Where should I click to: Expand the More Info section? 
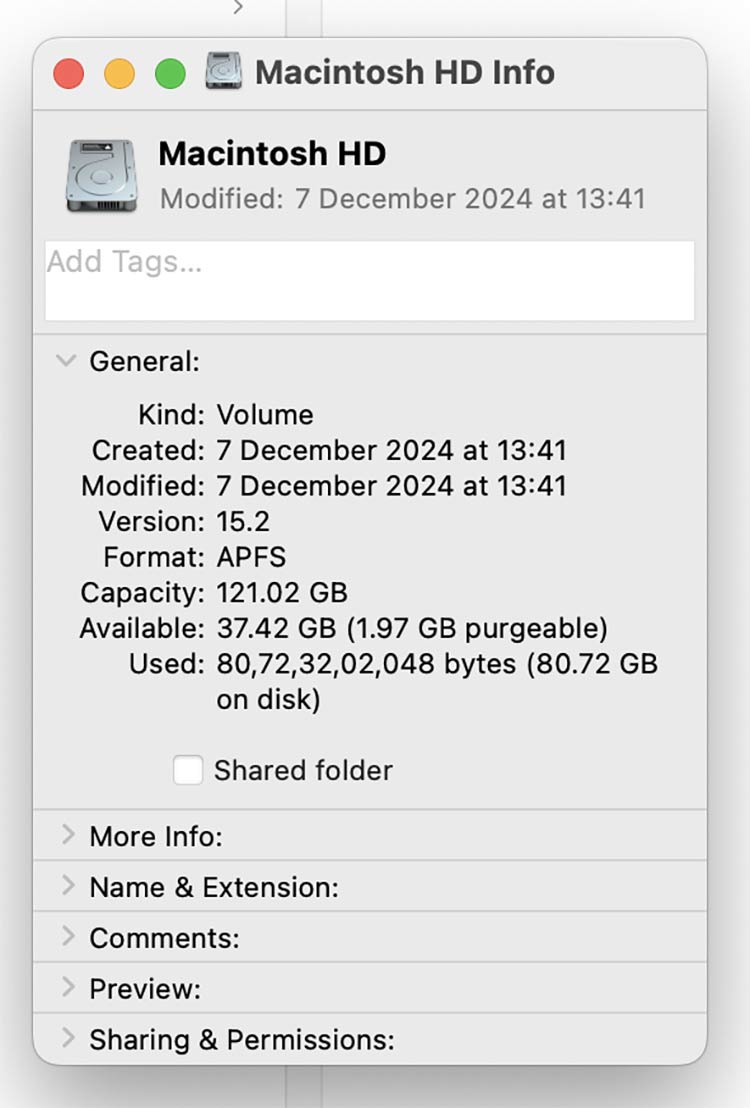(66, 836)
